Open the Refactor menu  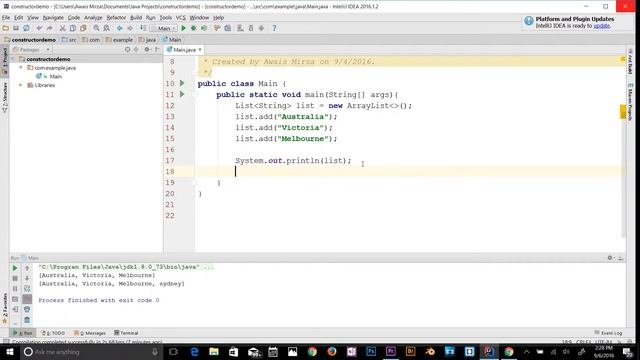pos(116,18)
